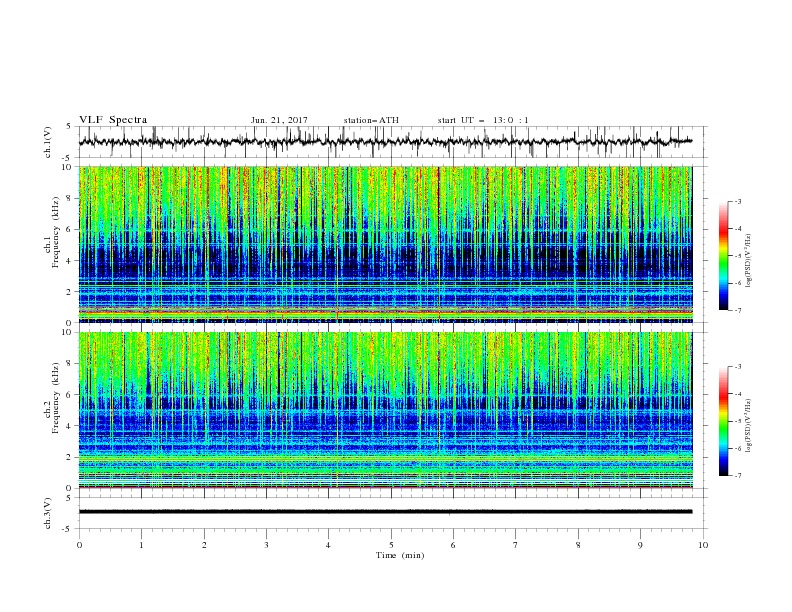Click inside the ch.2 spectrogram panel

tap(386, 410)
